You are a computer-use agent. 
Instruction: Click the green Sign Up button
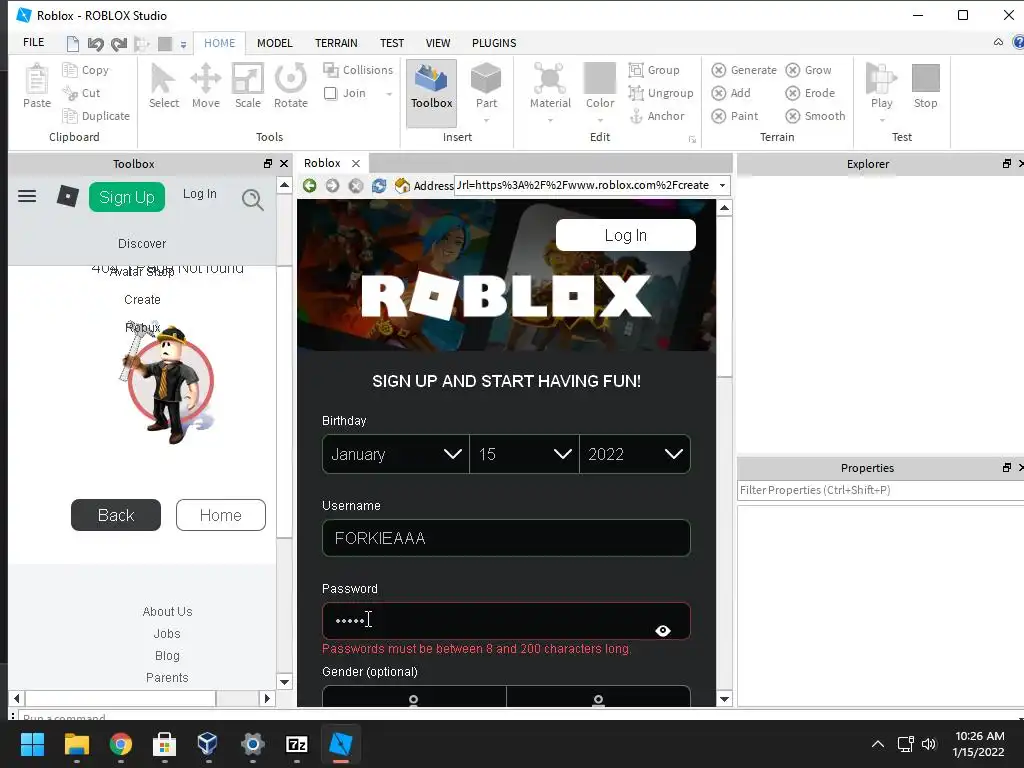(x=127, y=197)
